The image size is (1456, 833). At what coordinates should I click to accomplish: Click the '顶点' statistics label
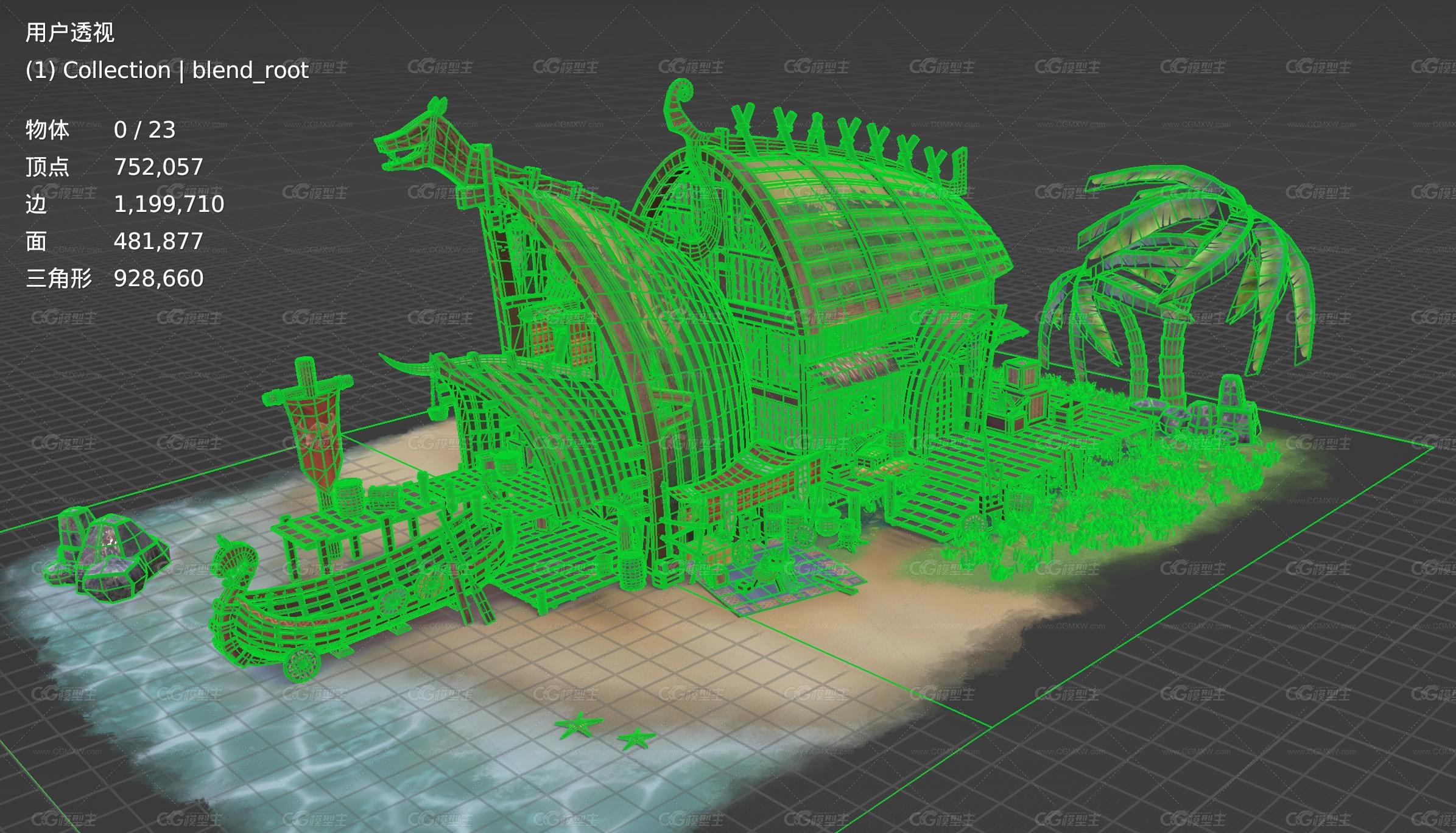pos(47,167)
